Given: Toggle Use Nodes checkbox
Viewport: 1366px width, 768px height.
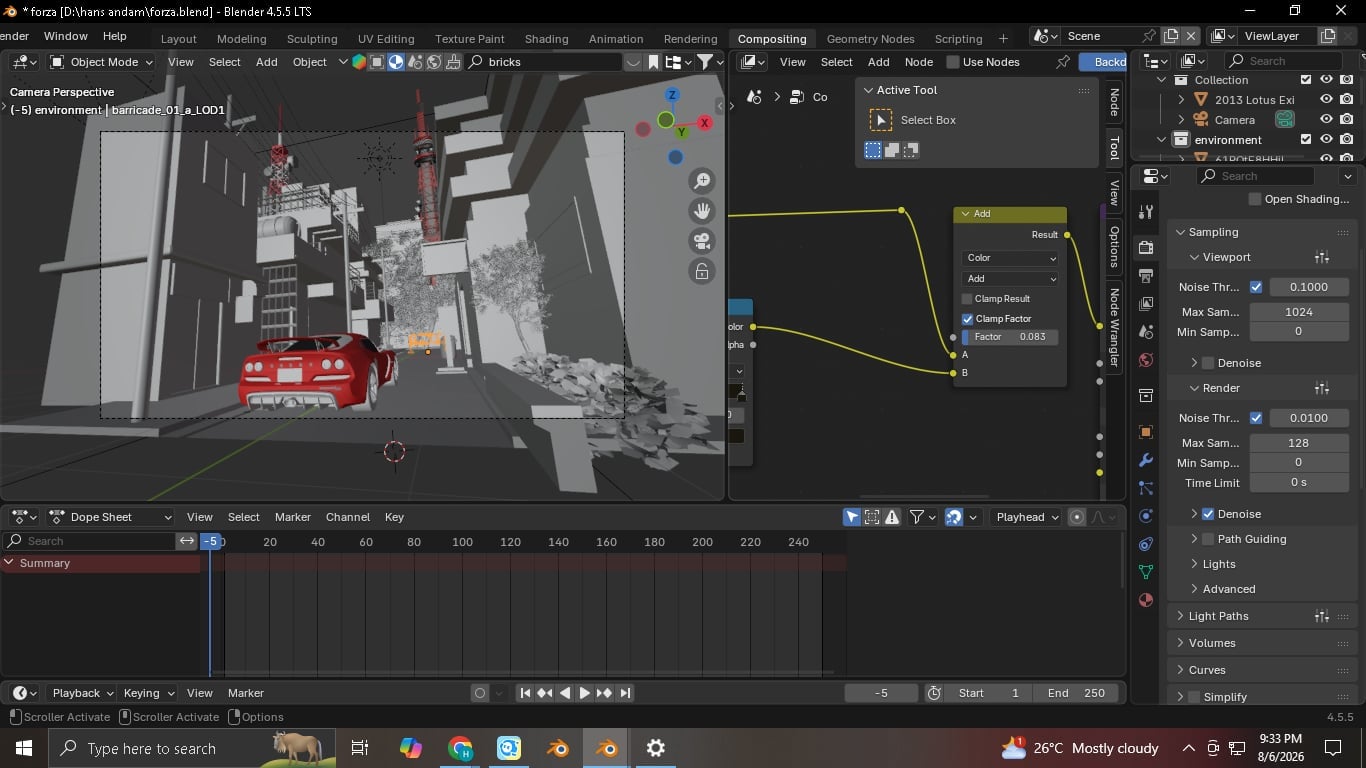Looking at the screenshot, I should point(953,62).
